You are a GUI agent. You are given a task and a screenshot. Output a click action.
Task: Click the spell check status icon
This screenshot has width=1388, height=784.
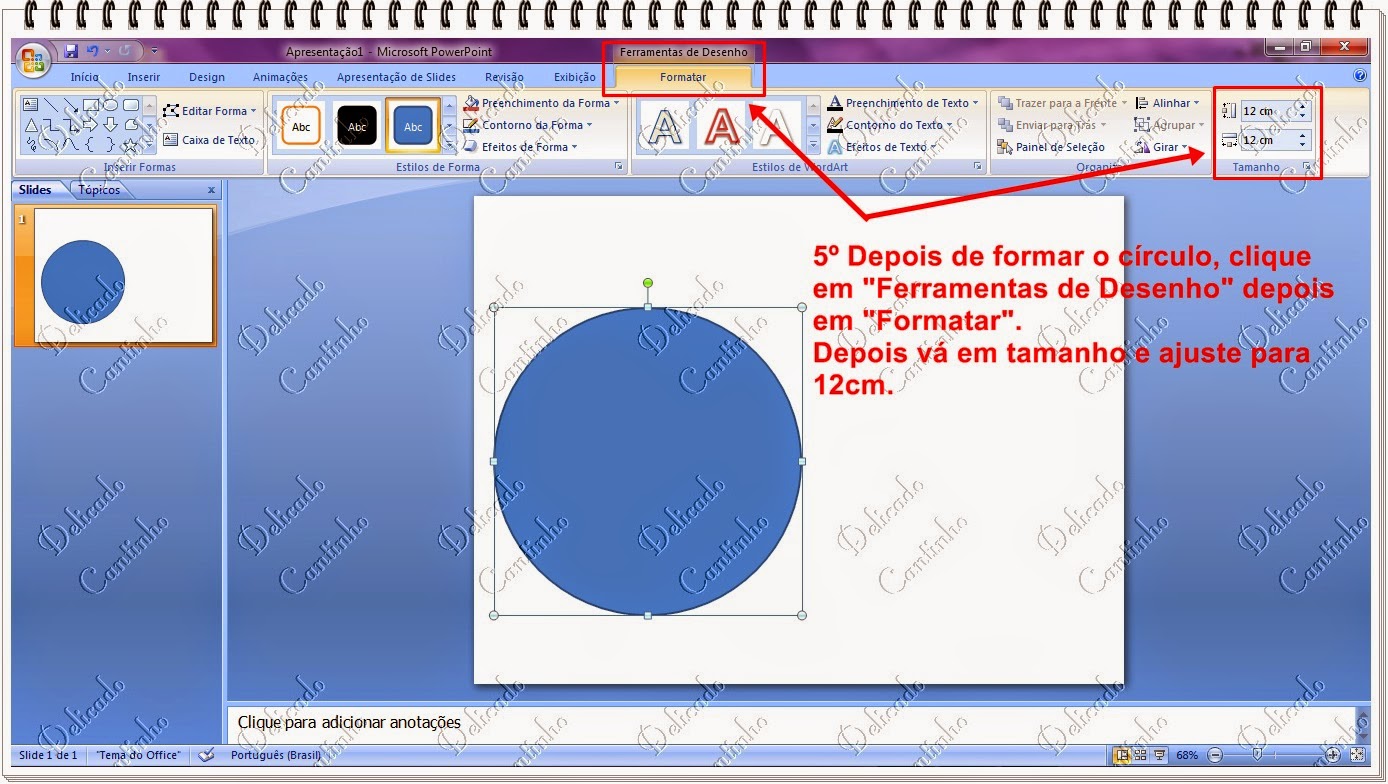pyautogui.click(x=207, y=755)
